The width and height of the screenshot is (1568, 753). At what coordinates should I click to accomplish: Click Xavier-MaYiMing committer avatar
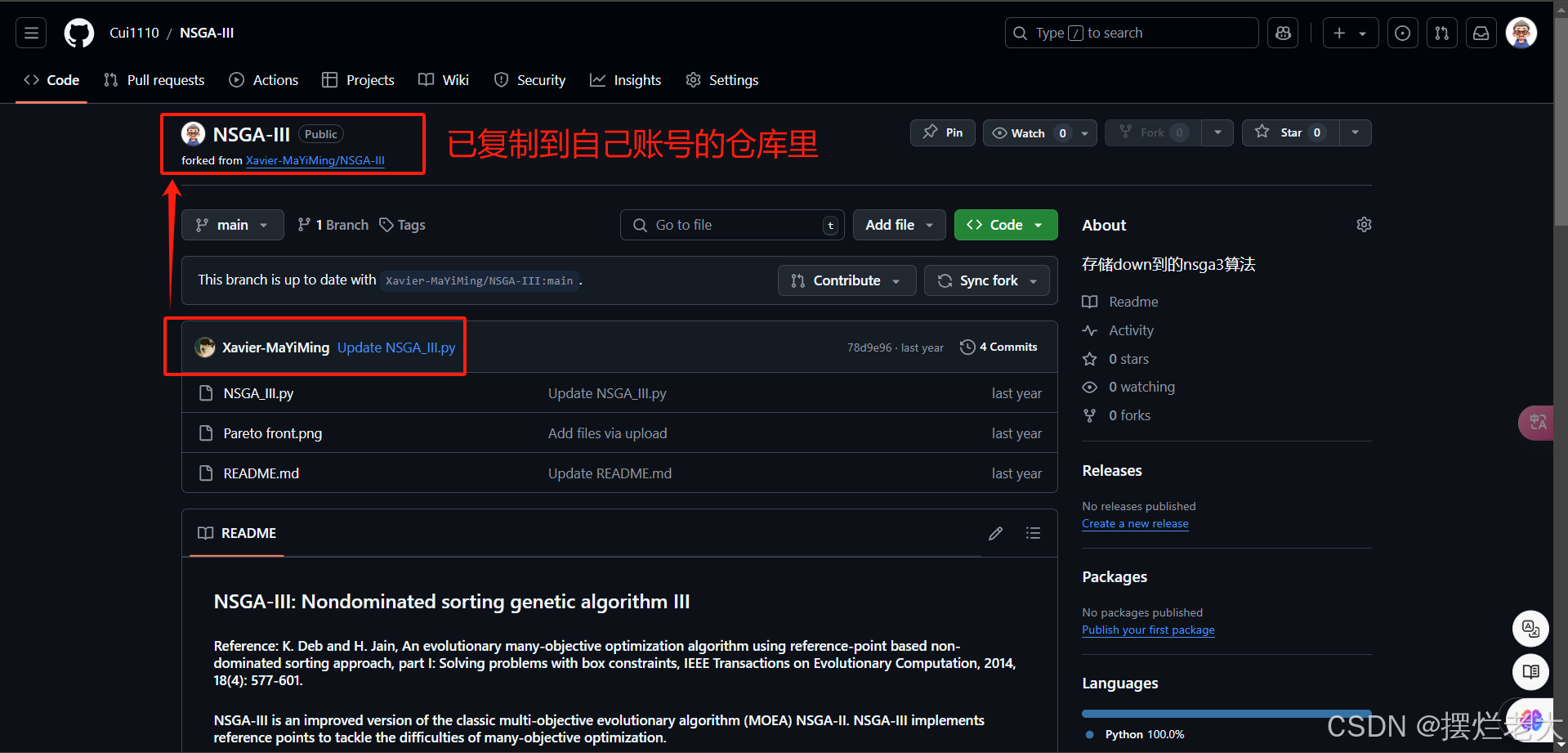pyautogui.click(x=205, y=347)
